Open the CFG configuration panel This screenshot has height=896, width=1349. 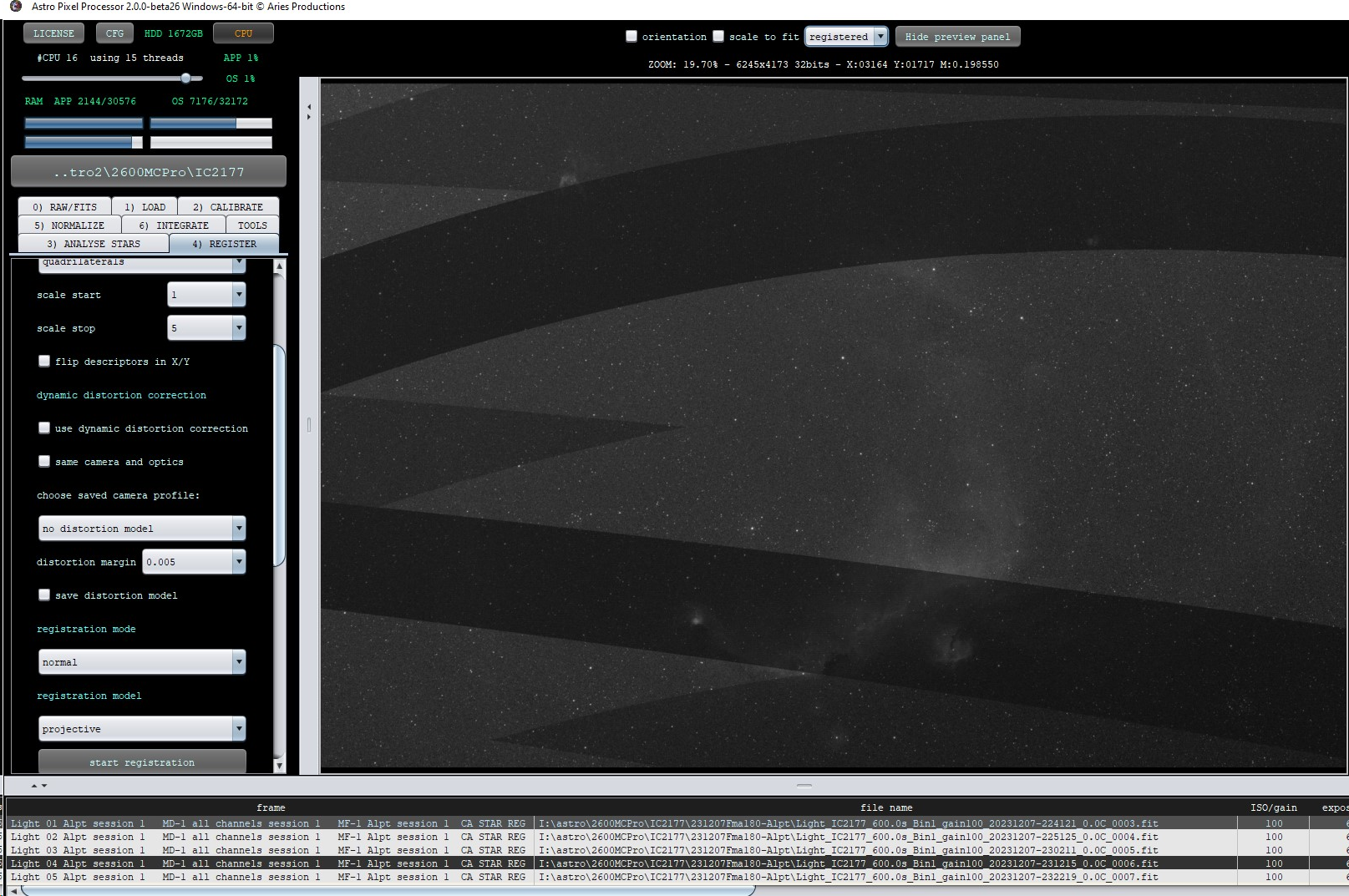114,33
